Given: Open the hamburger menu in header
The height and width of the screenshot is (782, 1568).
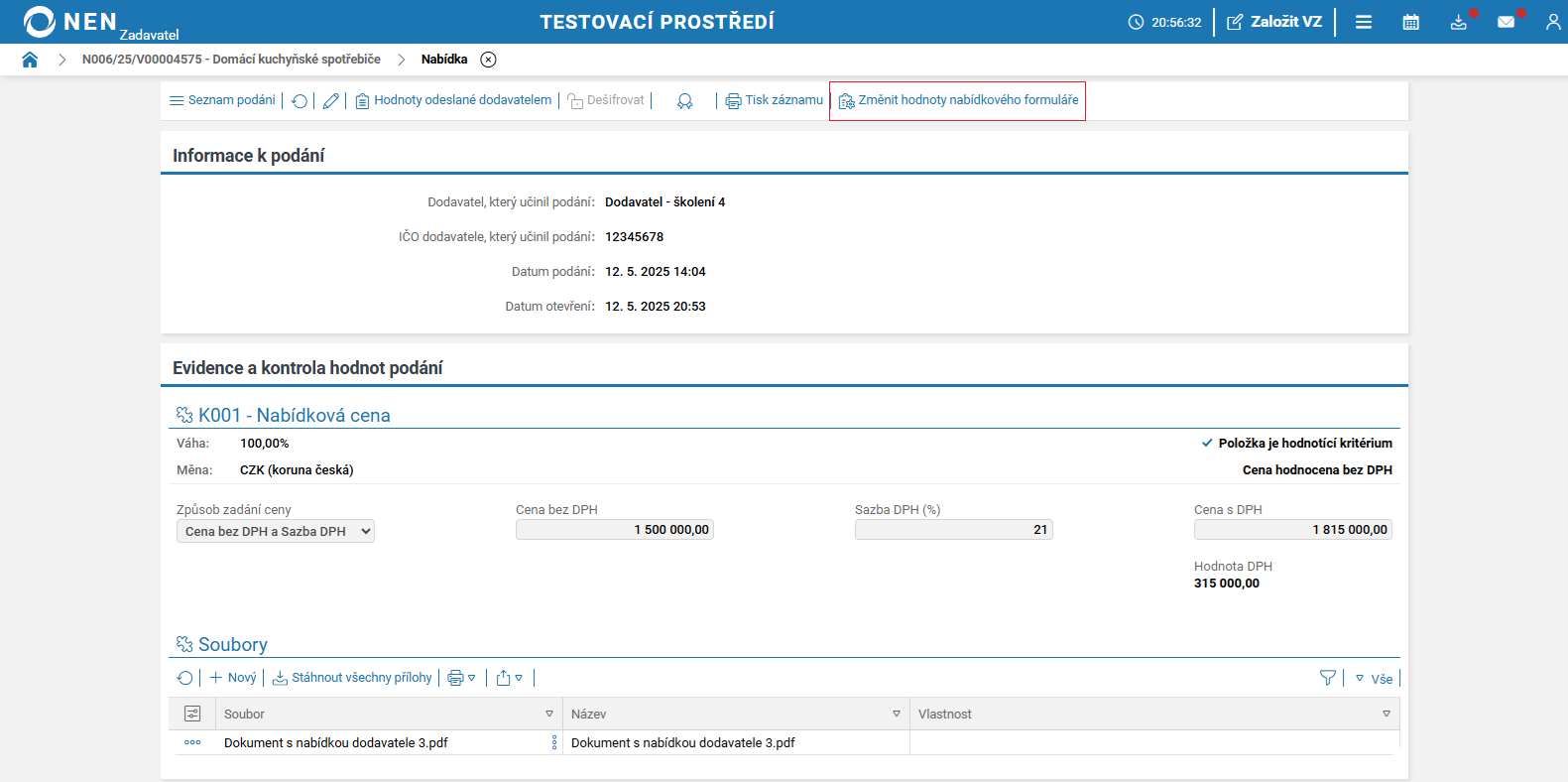Looking at the screenshot, I should coord(1364,22).
